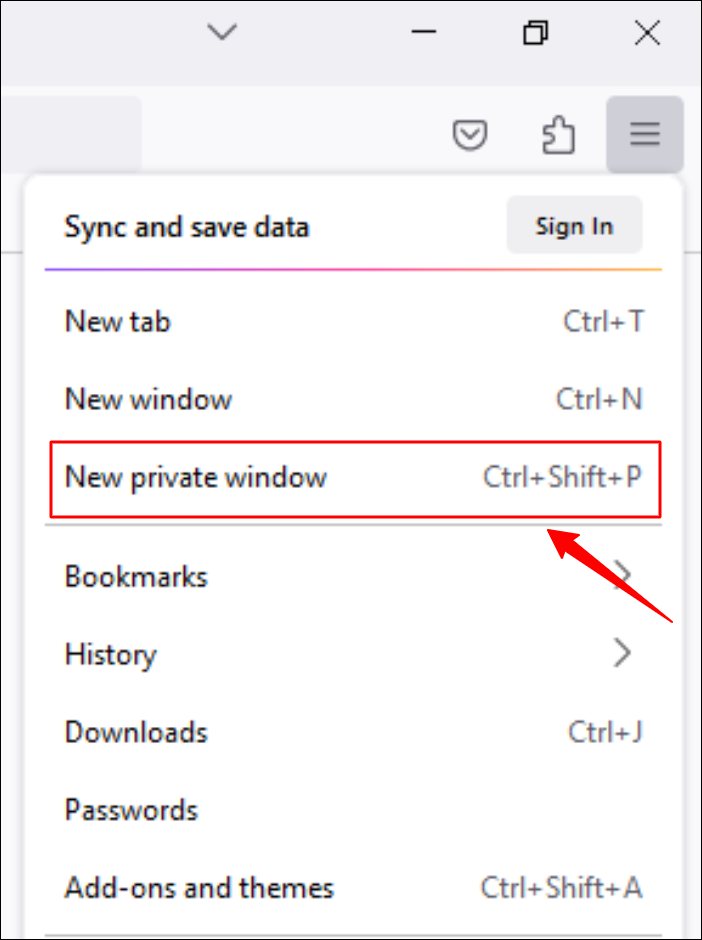Expand the list all tabs chevron
This screenshot has width=702, height=940.
[x=221, y=33]
